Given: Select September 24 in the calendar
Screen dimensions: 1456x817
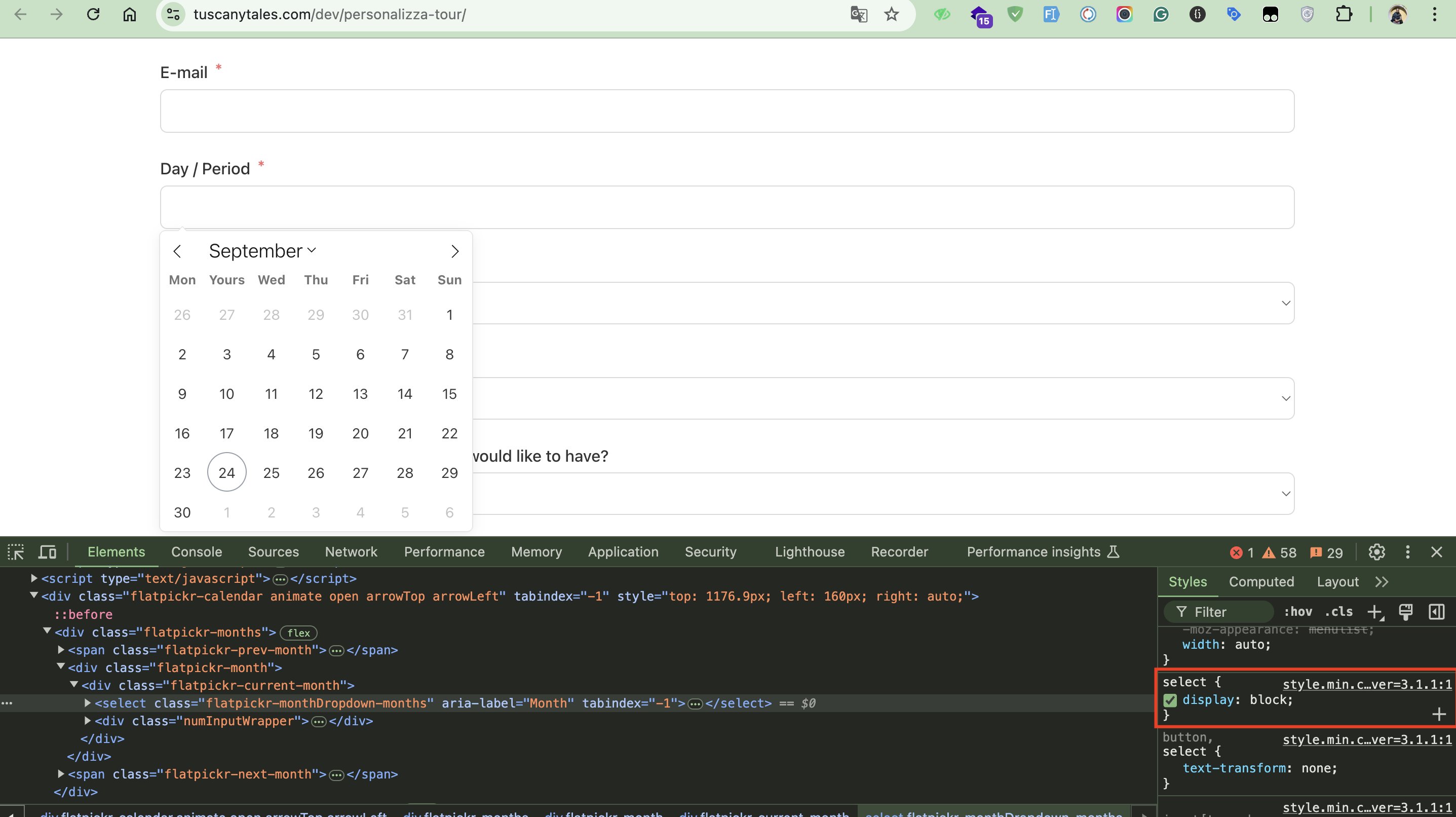Looking at the screenshot, I should click(x=226, y=472).
